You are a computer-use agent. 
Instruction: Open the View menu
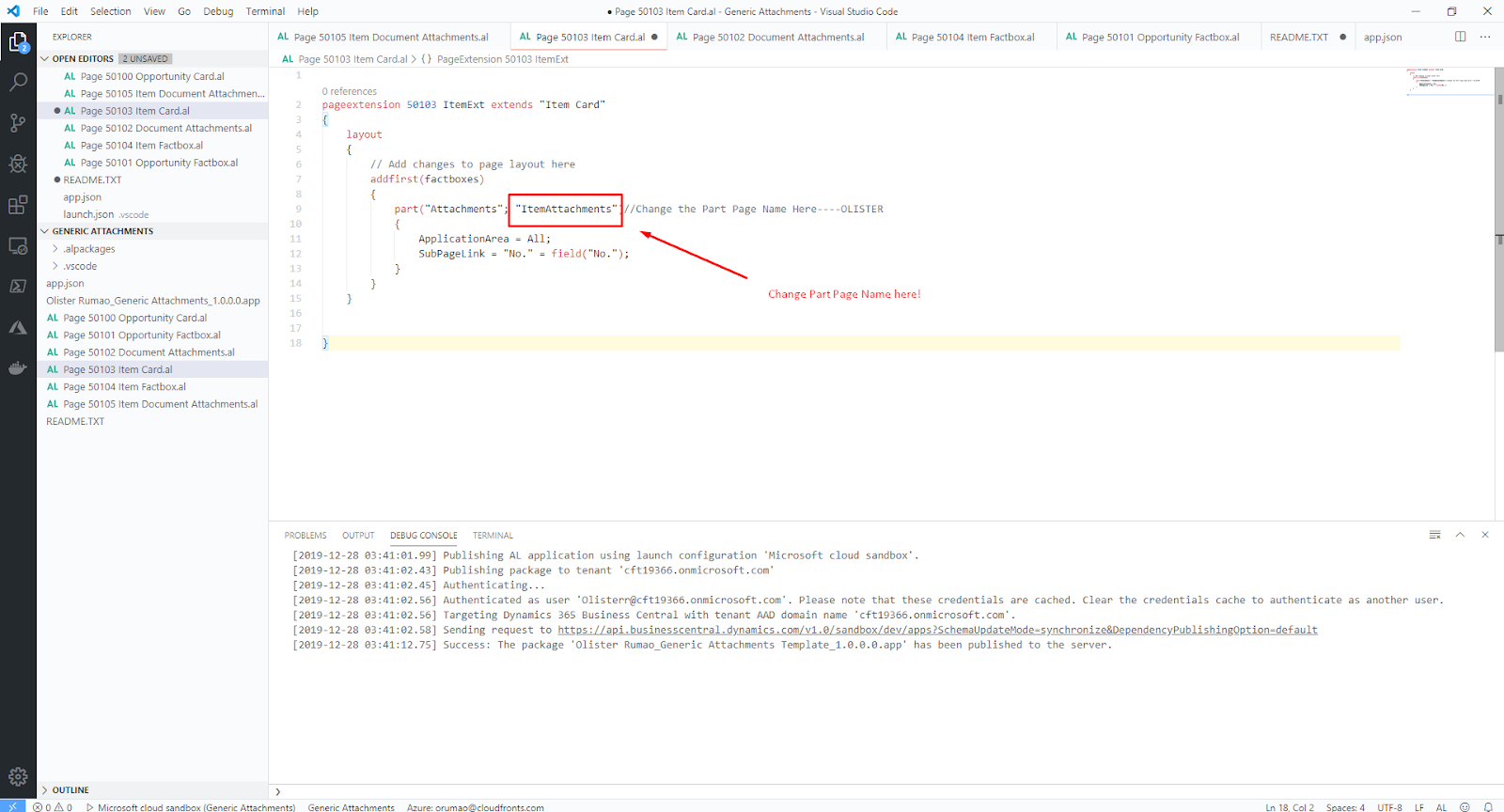click(154, 11)
